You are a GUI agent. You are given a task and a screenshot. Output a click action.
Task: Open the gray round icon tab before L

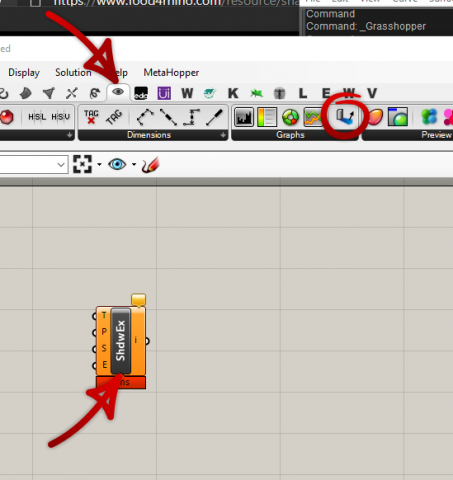click(279, 93)
